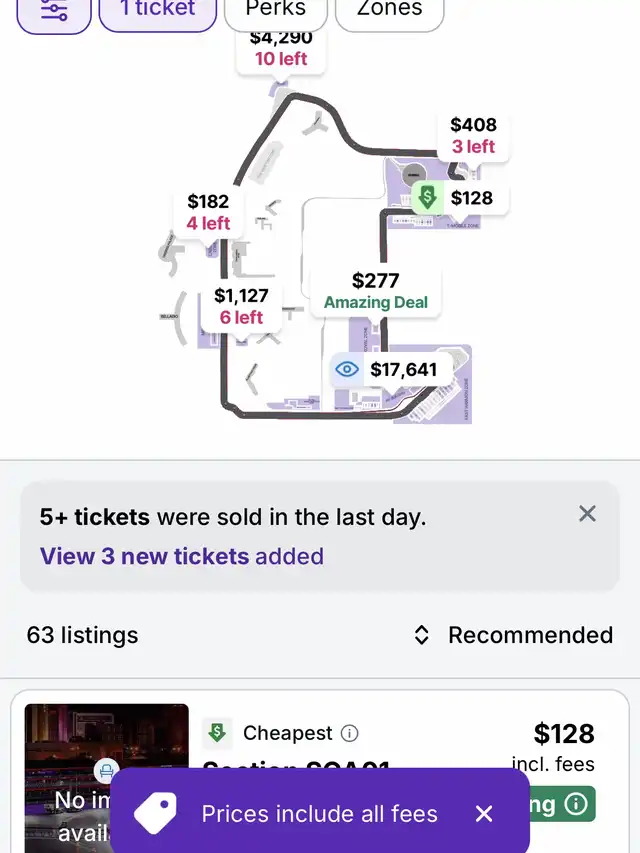
Task: Open the filters slider icon button
Action: [x=54, y=11]
